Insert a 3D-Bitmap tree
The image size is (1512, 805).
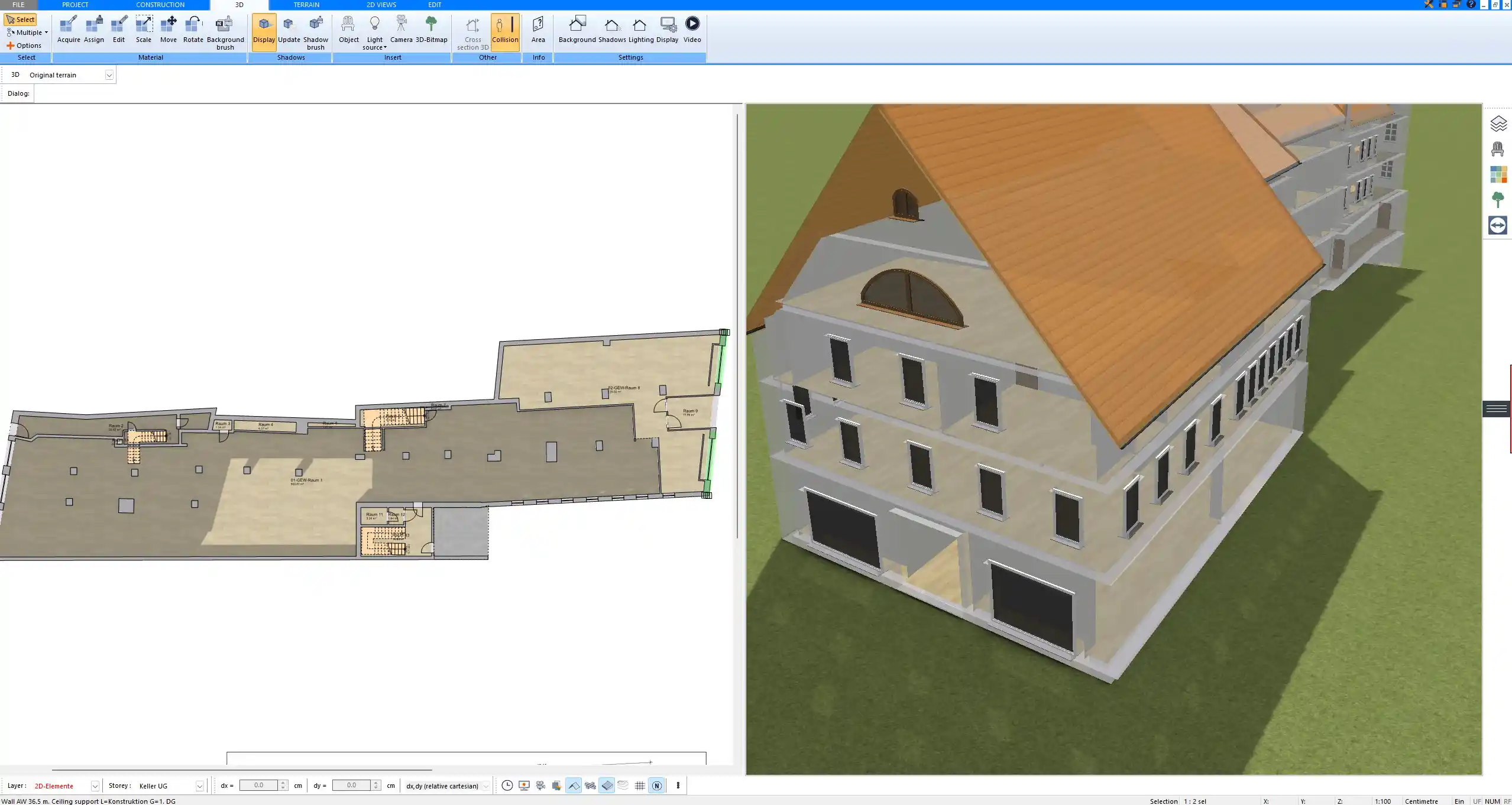431,30
